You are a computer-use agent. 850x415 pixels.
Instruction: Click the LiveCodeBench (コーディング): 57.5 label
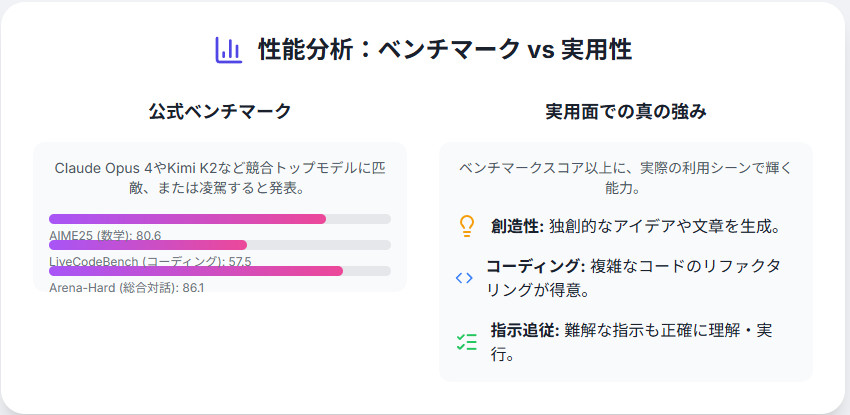(150, 261)
